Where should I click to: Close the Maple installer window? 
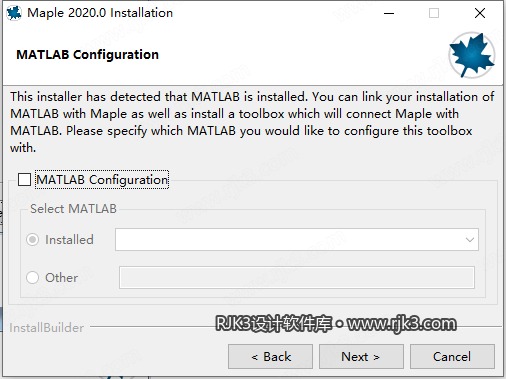tap(480, 13)
